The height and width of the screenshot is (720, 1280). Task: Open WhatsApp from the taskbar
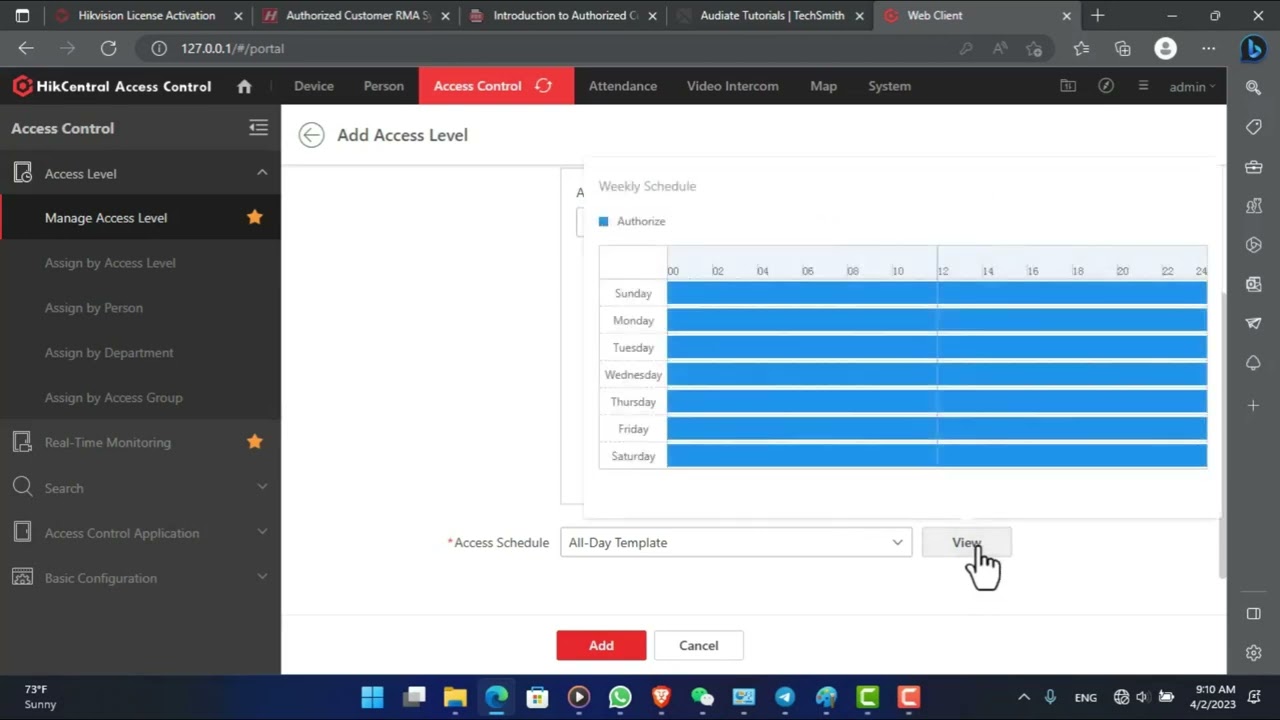pos(620,697)
